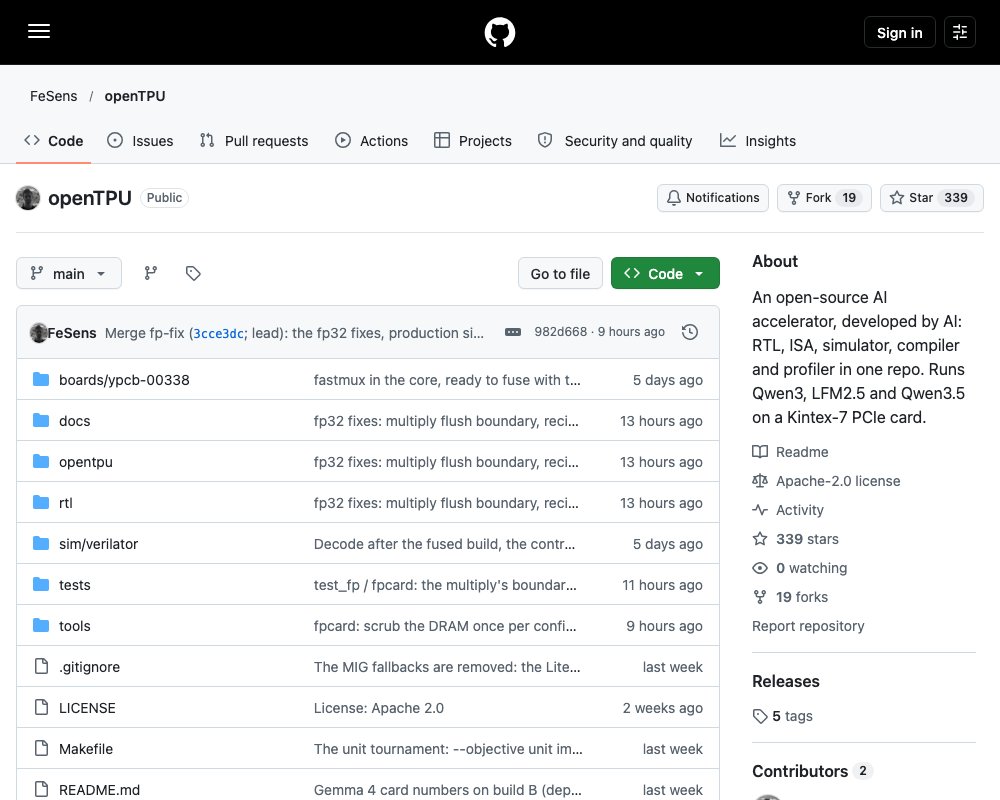Viewport: 1000px width, 800px height.
Task: Open the README.md file
Action: click(x=99, y=790)
